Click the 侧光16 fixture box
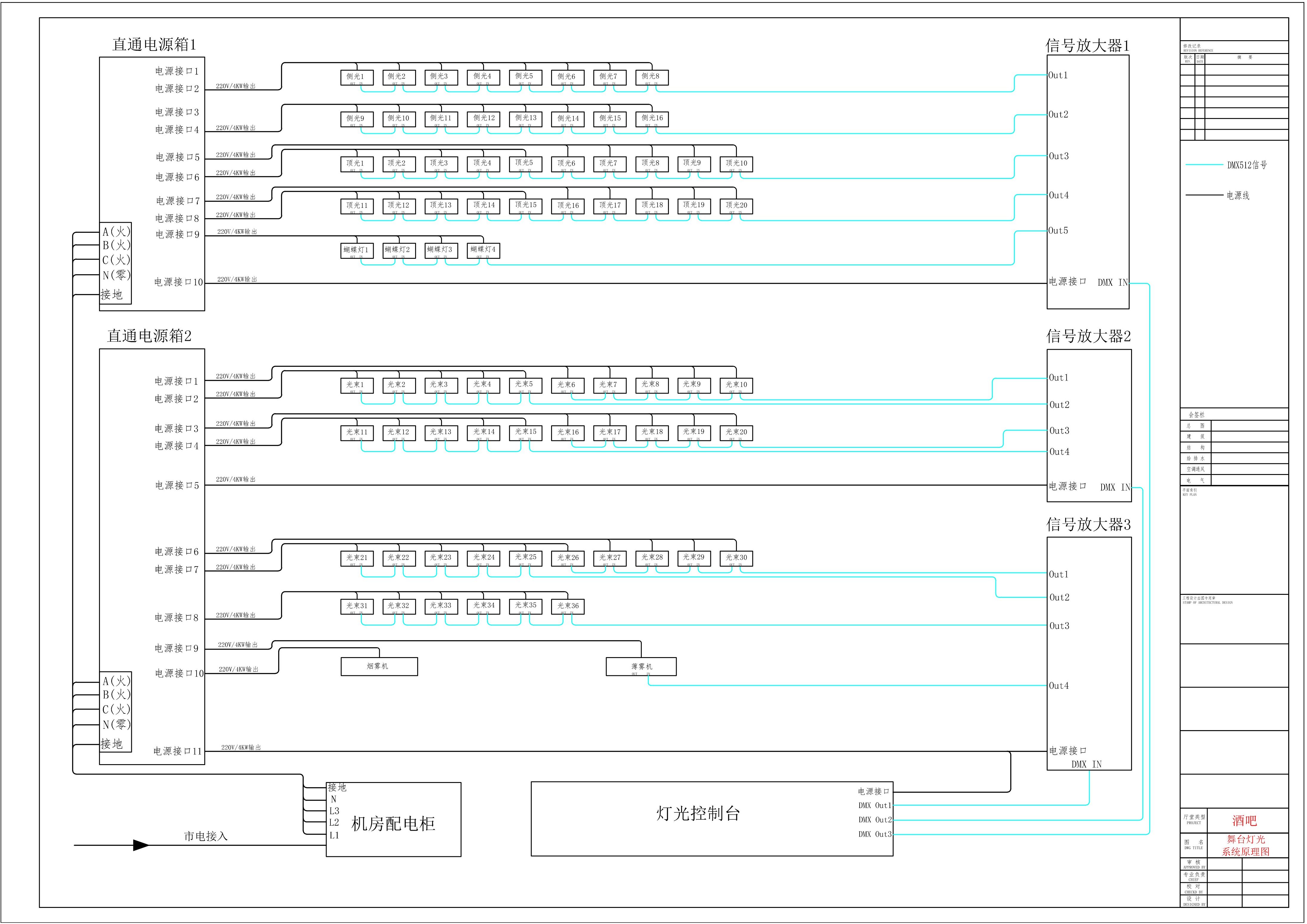 coord(652,119)
